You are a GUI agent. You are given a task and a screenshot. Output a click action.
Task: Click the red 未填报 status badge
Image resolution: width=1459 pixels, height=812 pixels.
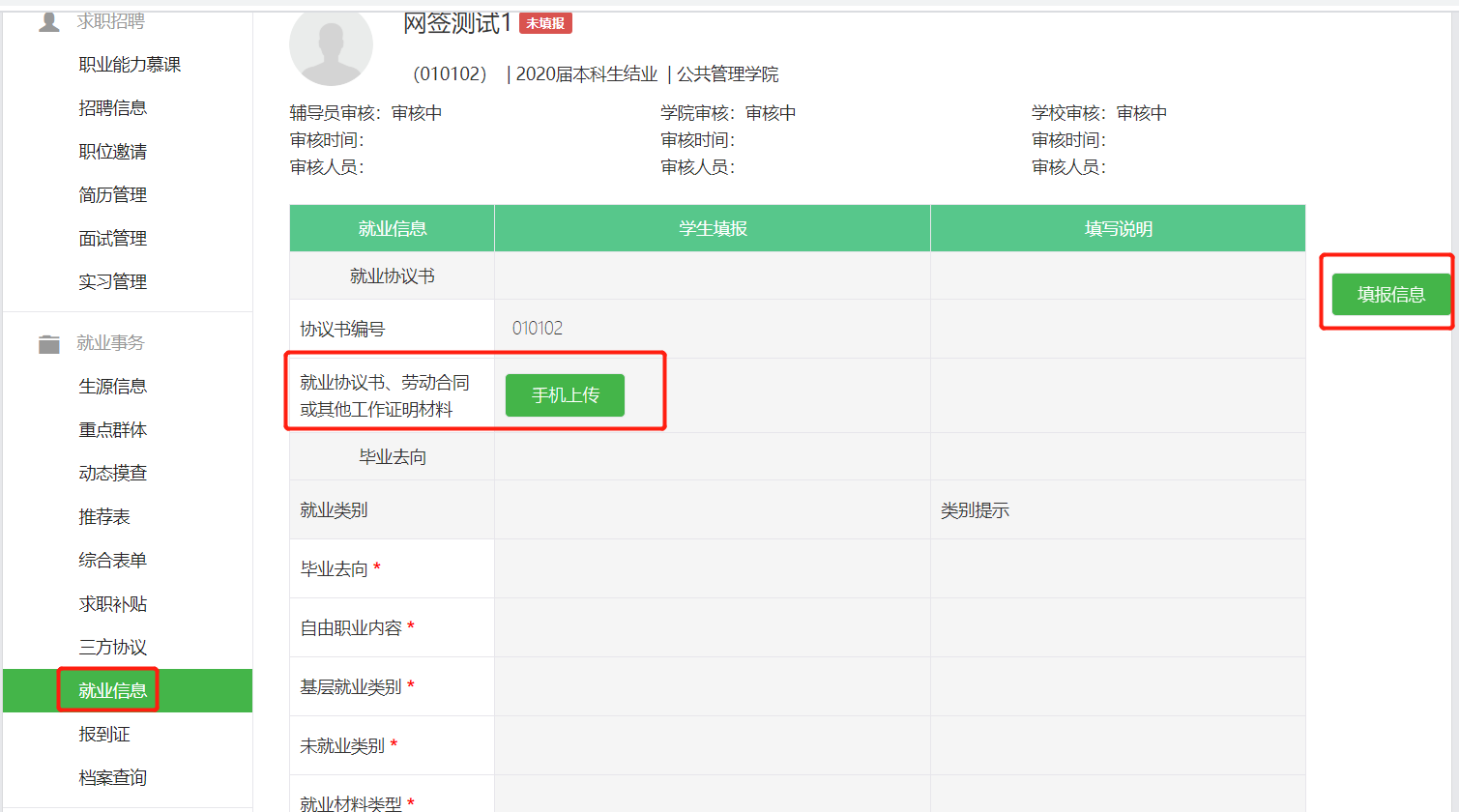545,23
